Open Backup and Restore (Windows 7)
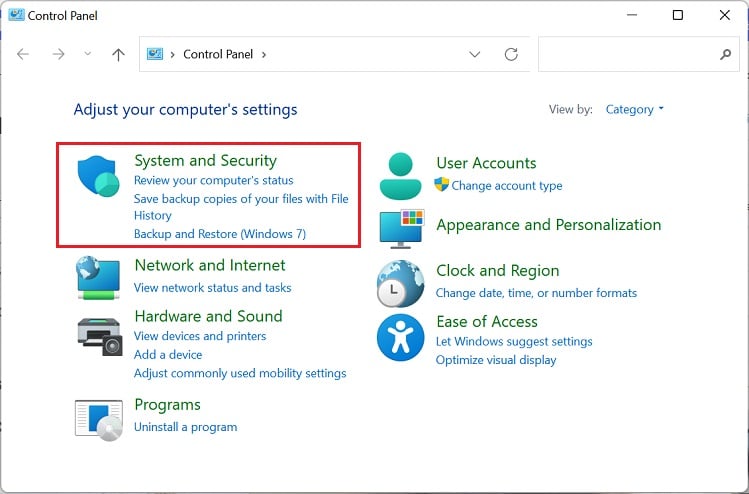 point(219,234)
